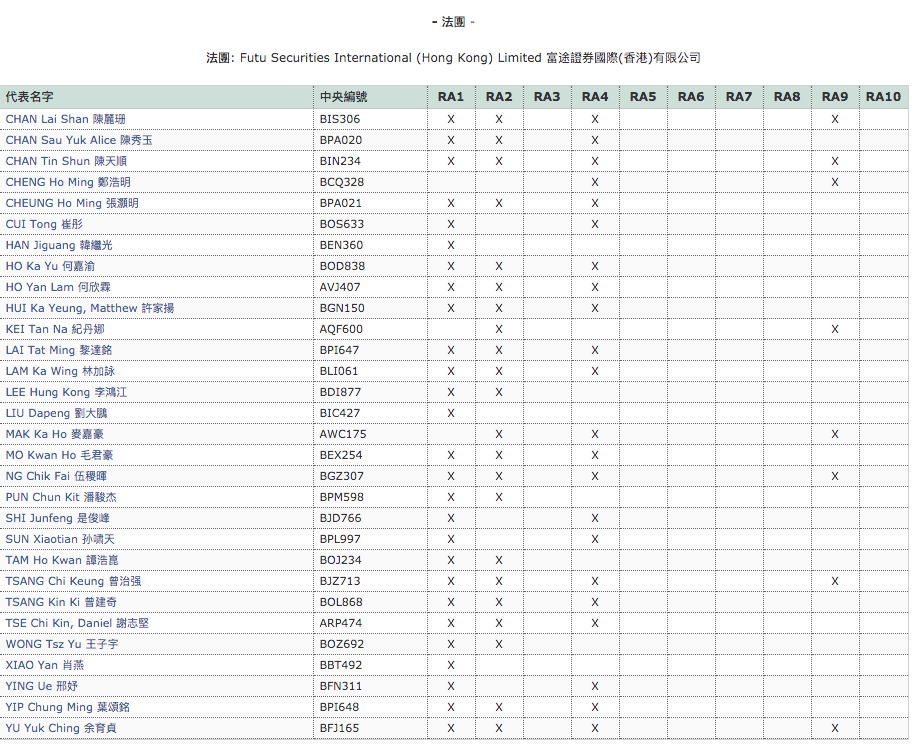Select central number BFJ165

pos(340,728)
